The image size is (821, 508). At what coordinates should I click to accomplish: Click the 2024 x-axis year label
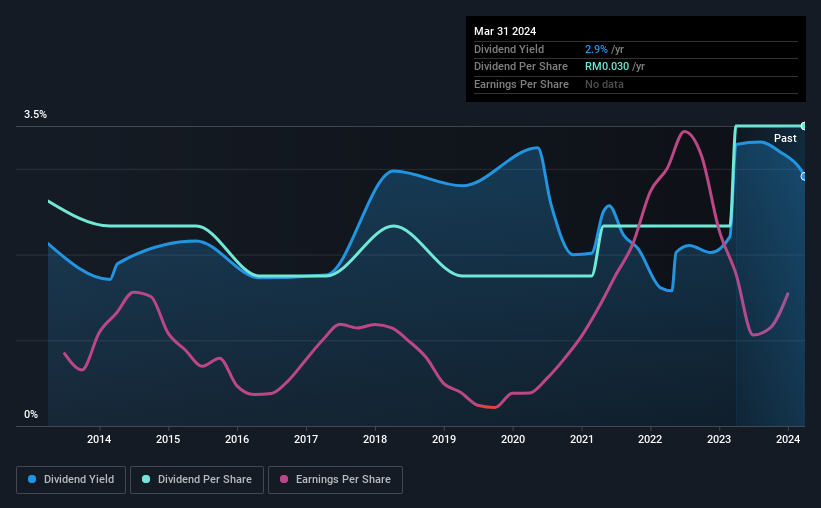(x=788, y=439)
